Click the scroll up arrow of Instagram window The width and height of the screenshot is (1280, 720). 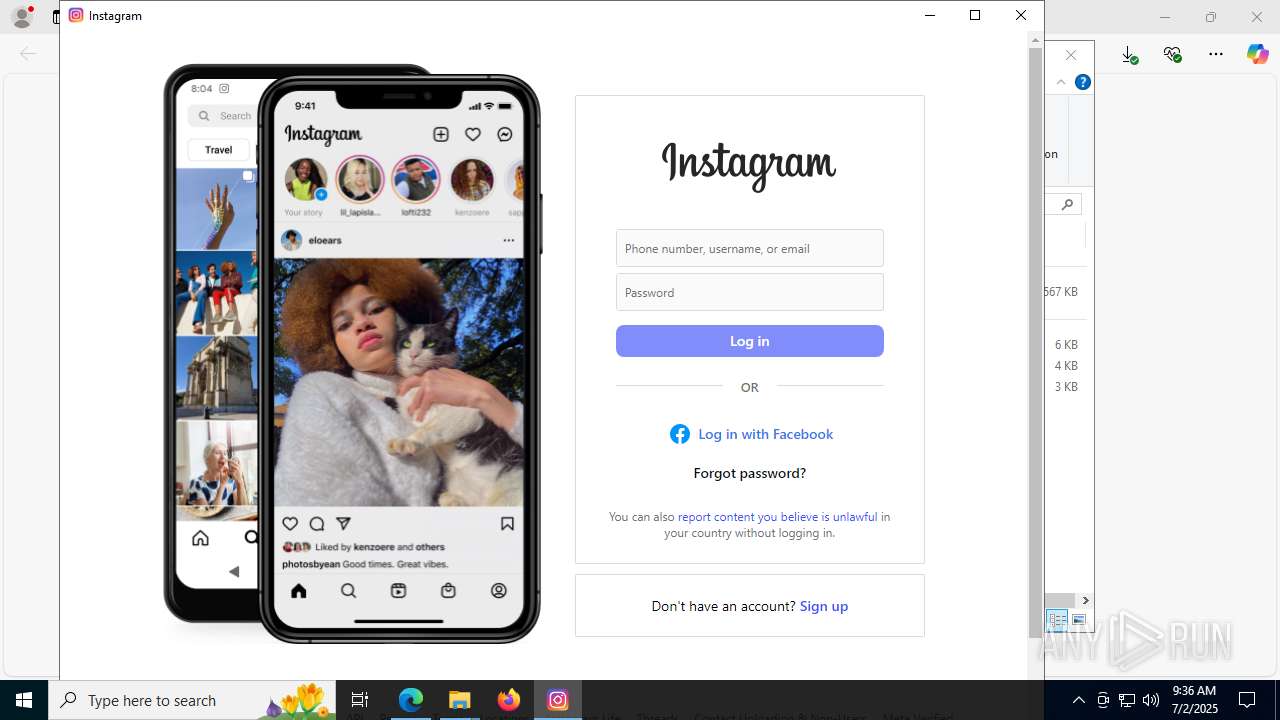1035,39
